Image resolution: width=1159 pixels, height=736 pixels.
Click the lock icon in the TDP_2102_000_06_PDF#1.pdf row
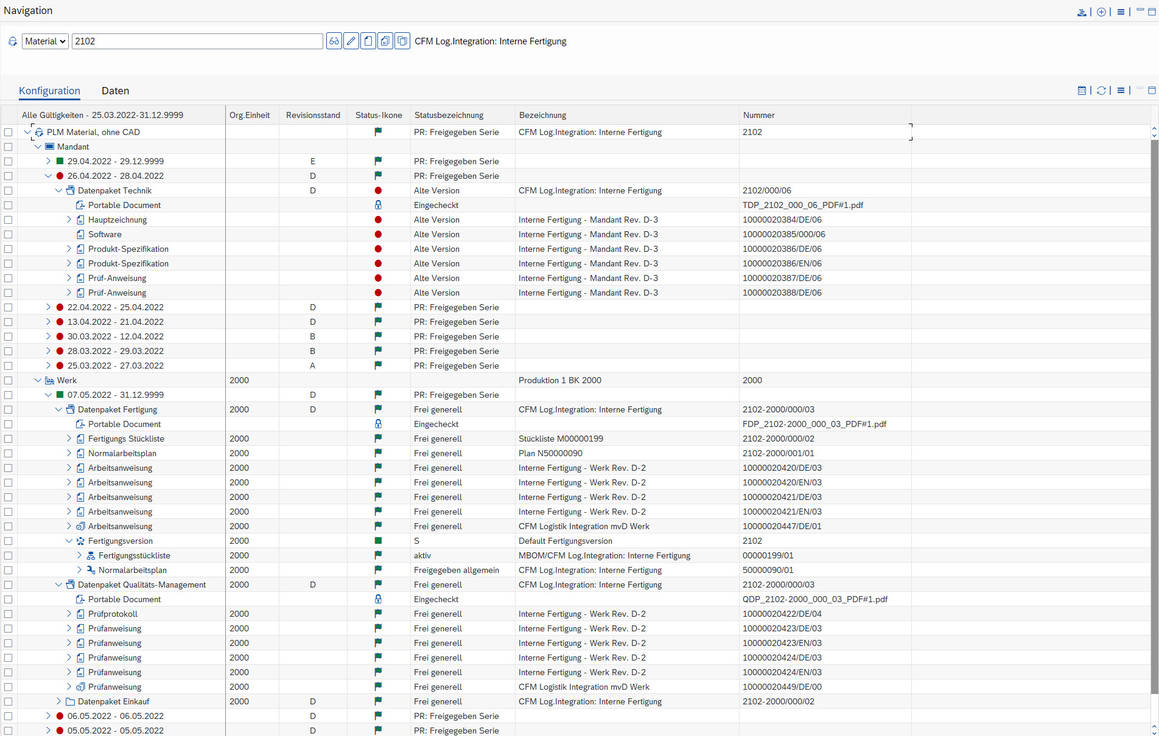[378, 205]
